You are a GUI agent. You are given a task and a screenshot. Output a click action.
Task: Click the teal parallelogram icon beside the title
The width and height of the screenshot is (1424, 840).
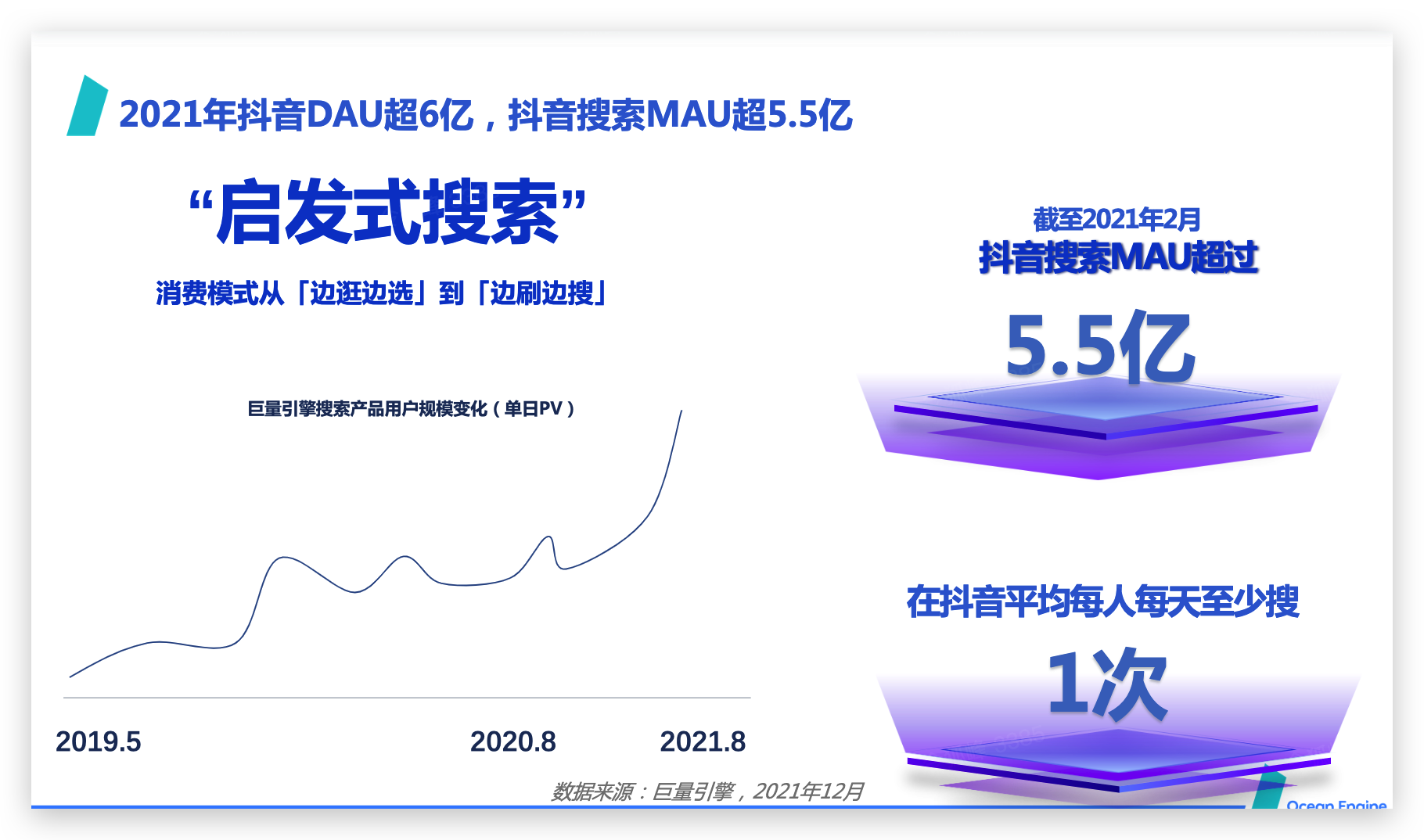point(87,106)
